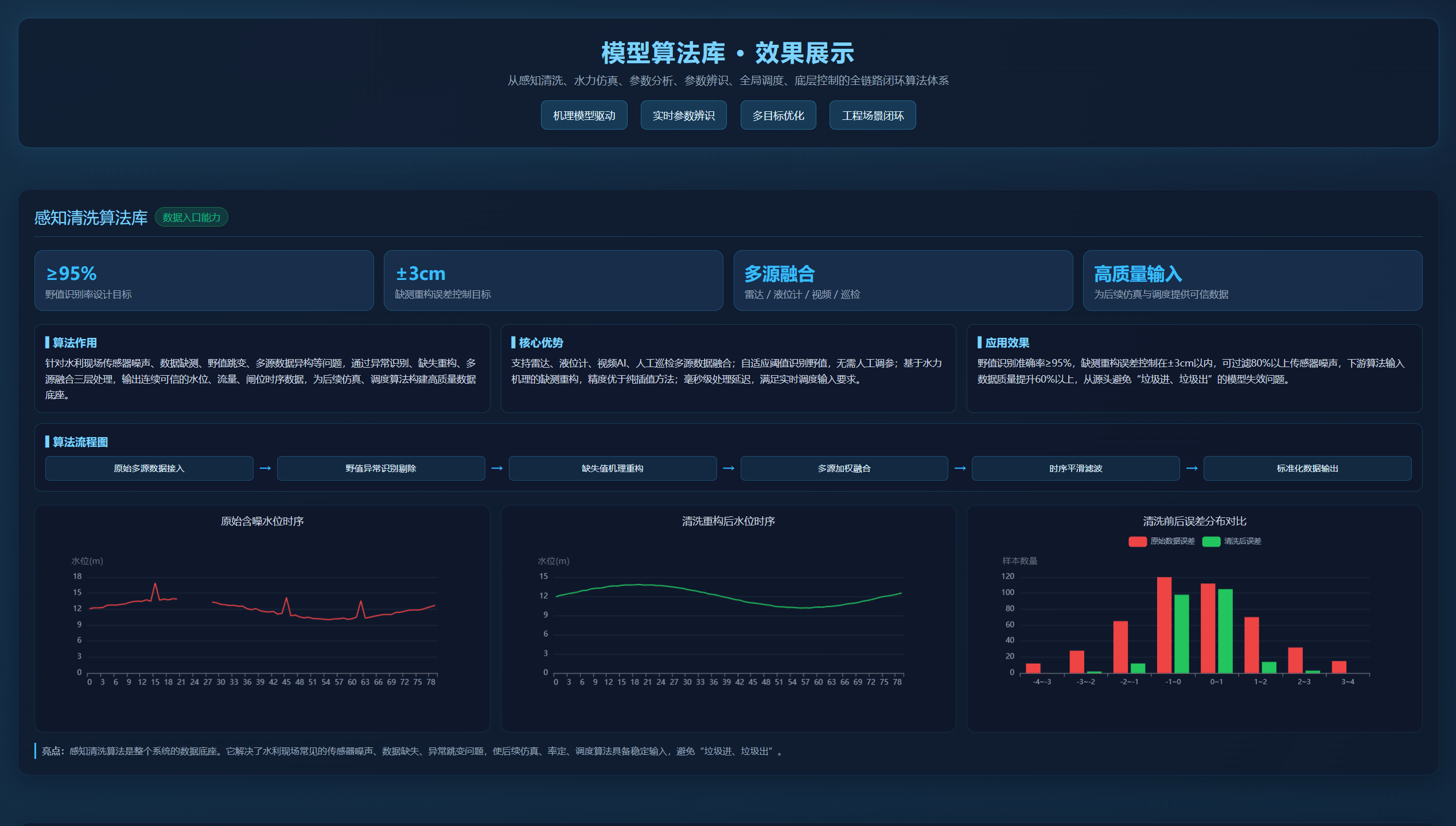Click arrow after 原始多源数据接入 step

[x=265, y=468]
